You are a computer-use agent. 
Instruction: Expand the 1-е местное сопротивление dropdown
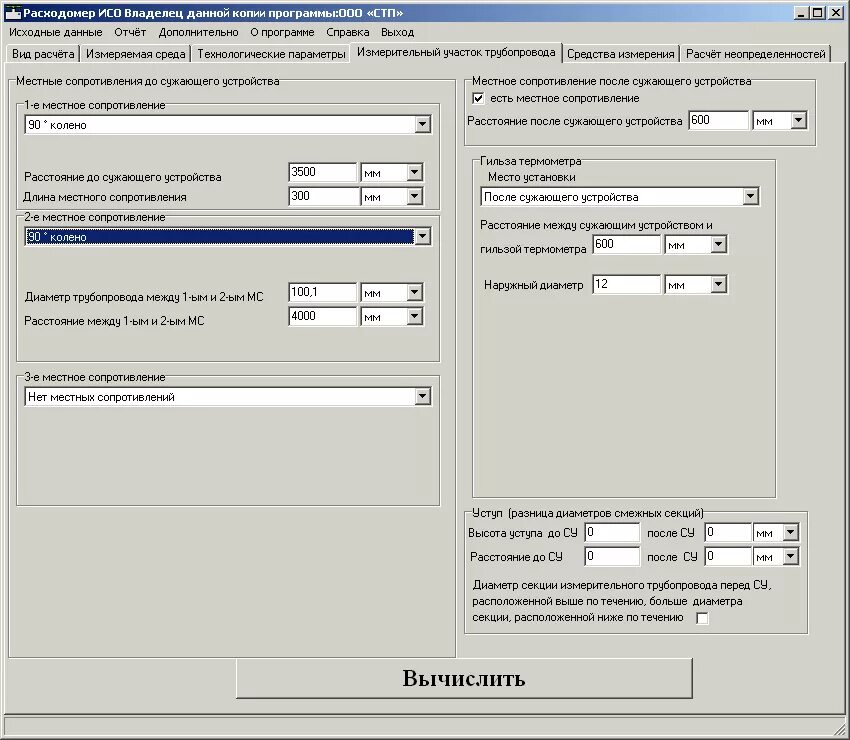(423, 125)
